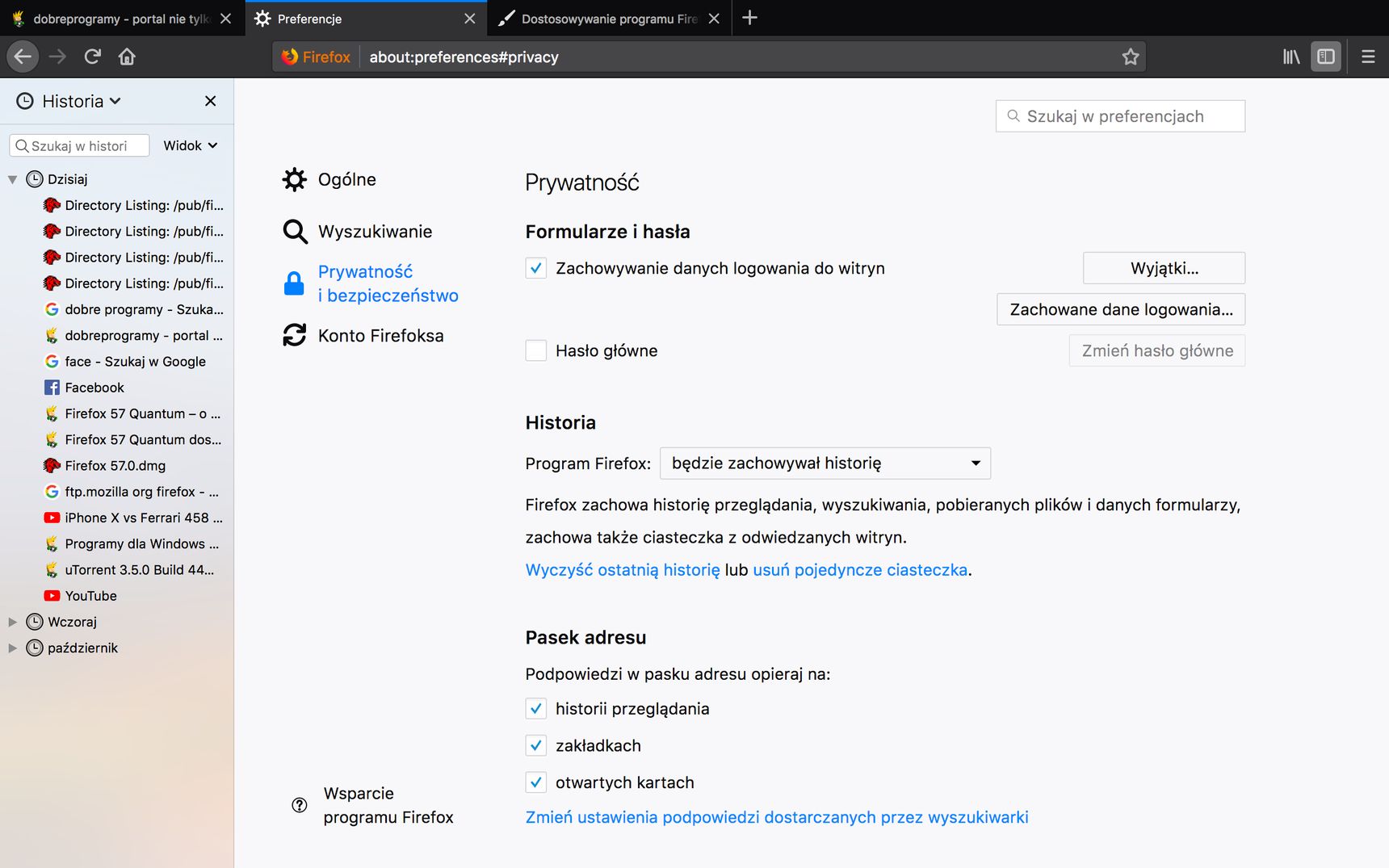Screen dimensions: 1389x868
Task: Open the Ogólne preferences category
Action: (x=329, y=179)
